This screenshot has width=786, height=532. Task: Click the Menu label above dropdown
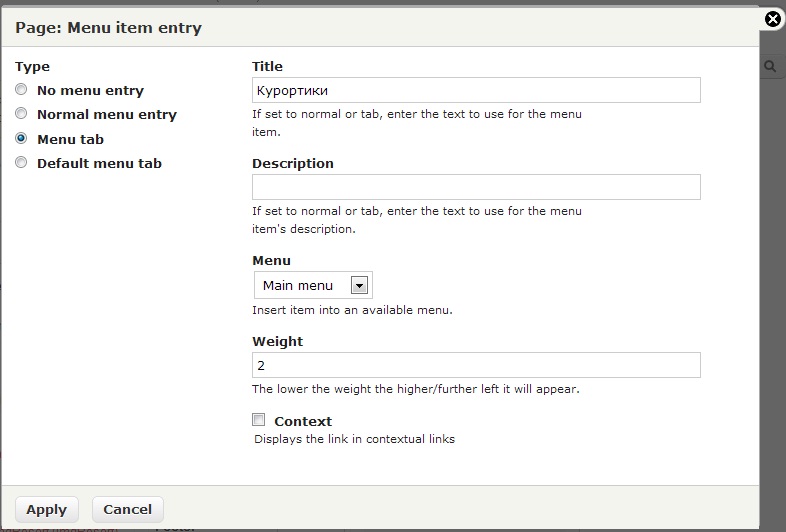[271, 261]
